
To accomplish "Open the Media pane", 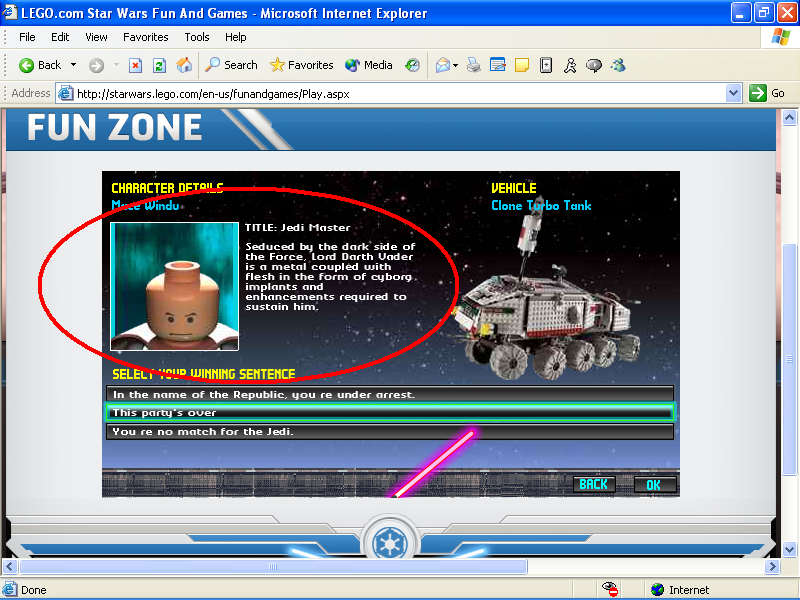I will click(369, 65).
